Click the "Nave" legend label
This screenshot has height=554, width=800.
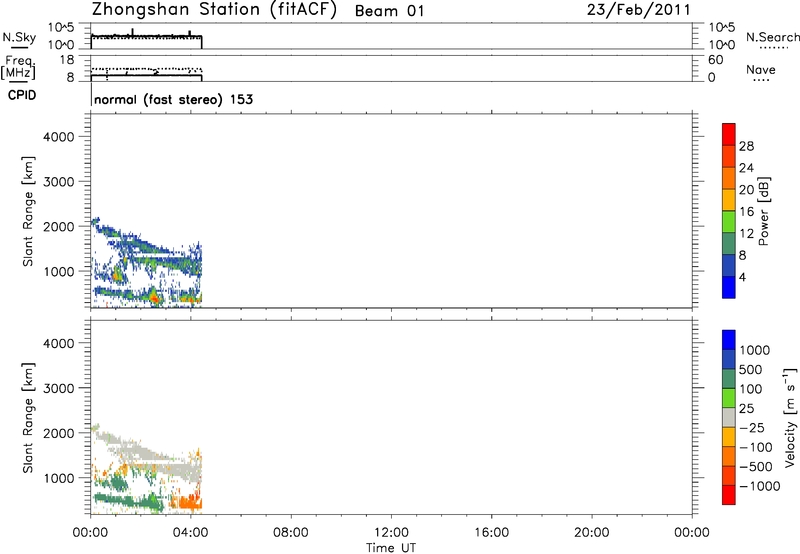point(761,70)
